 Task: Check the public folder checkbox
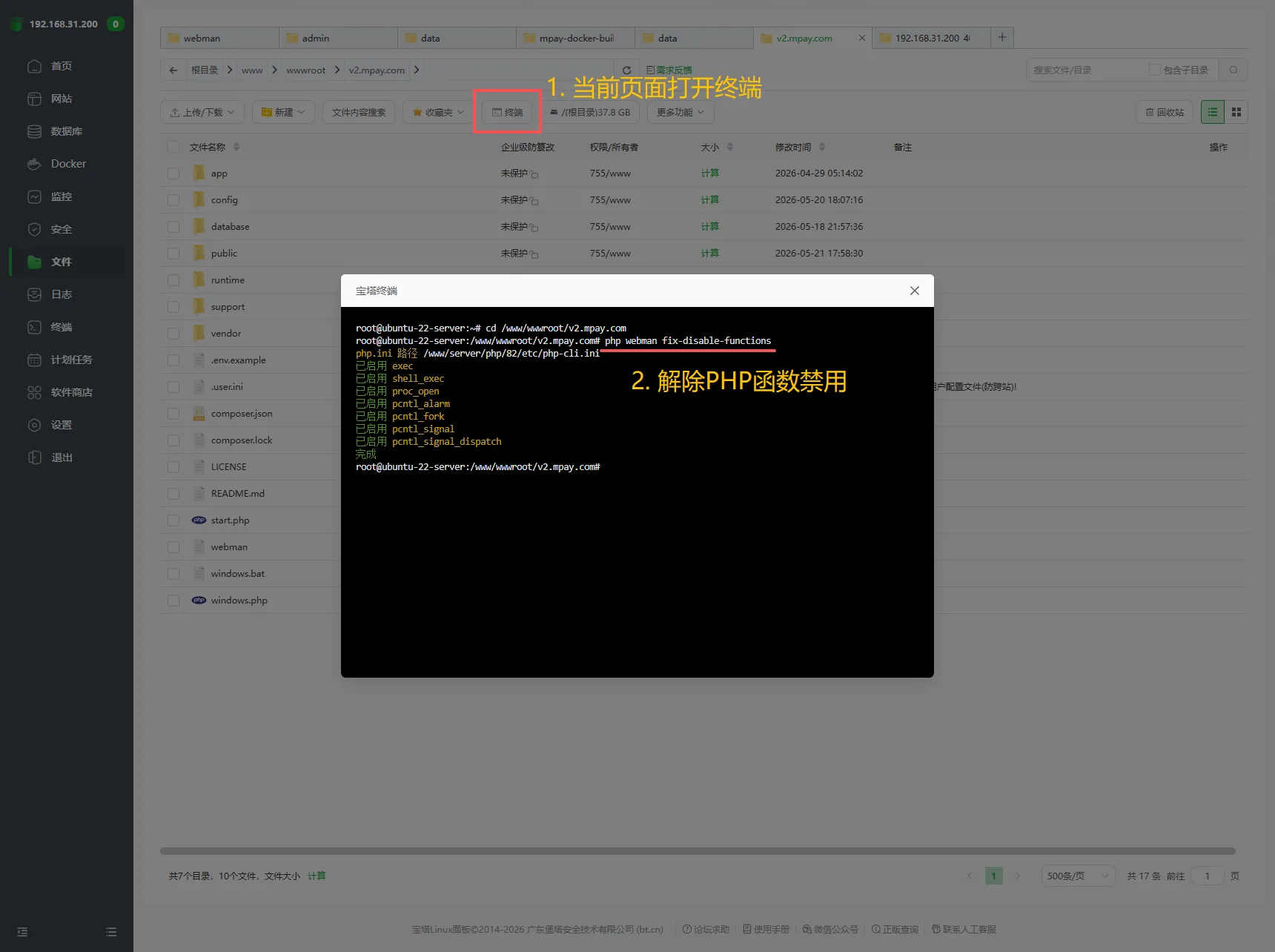tap(173, 254)
